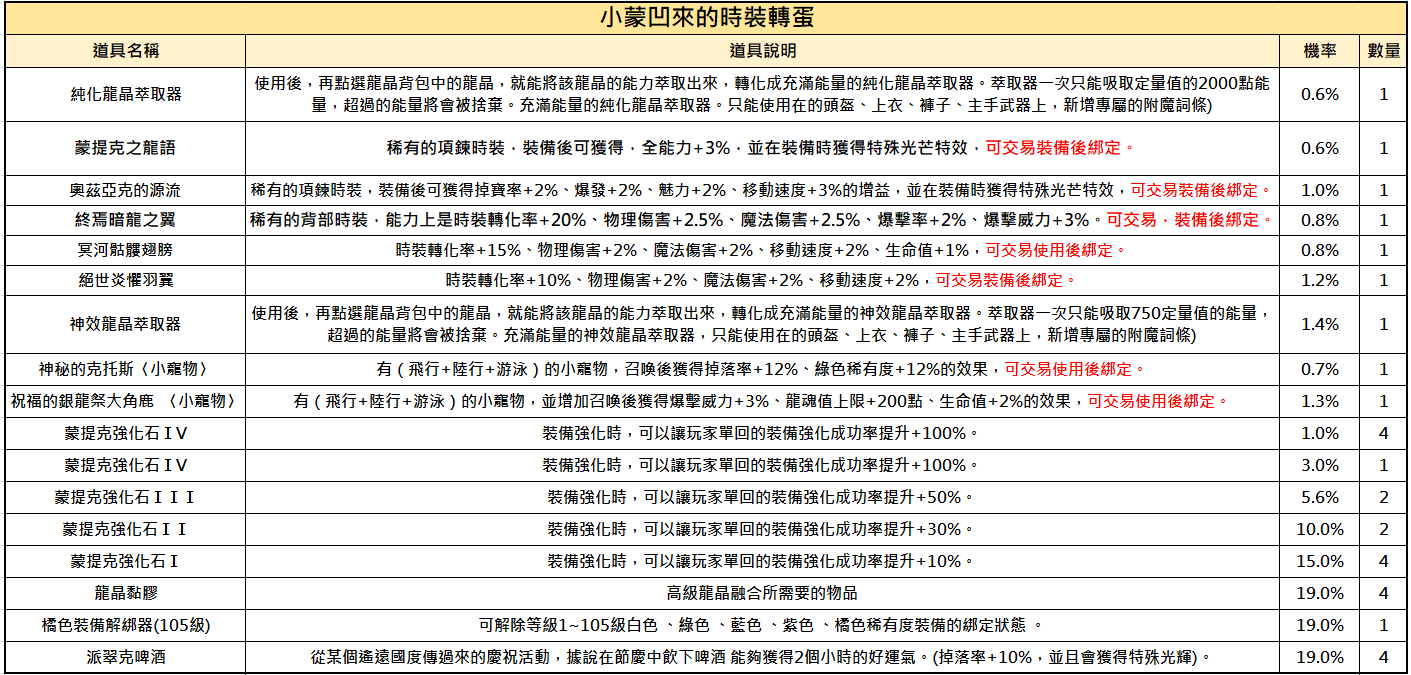This screenshot has height=675, width=1411.
Task: Click the quantity 2 for 蒙提克強化石ＩＩＩ
Action: [1384, 497]
